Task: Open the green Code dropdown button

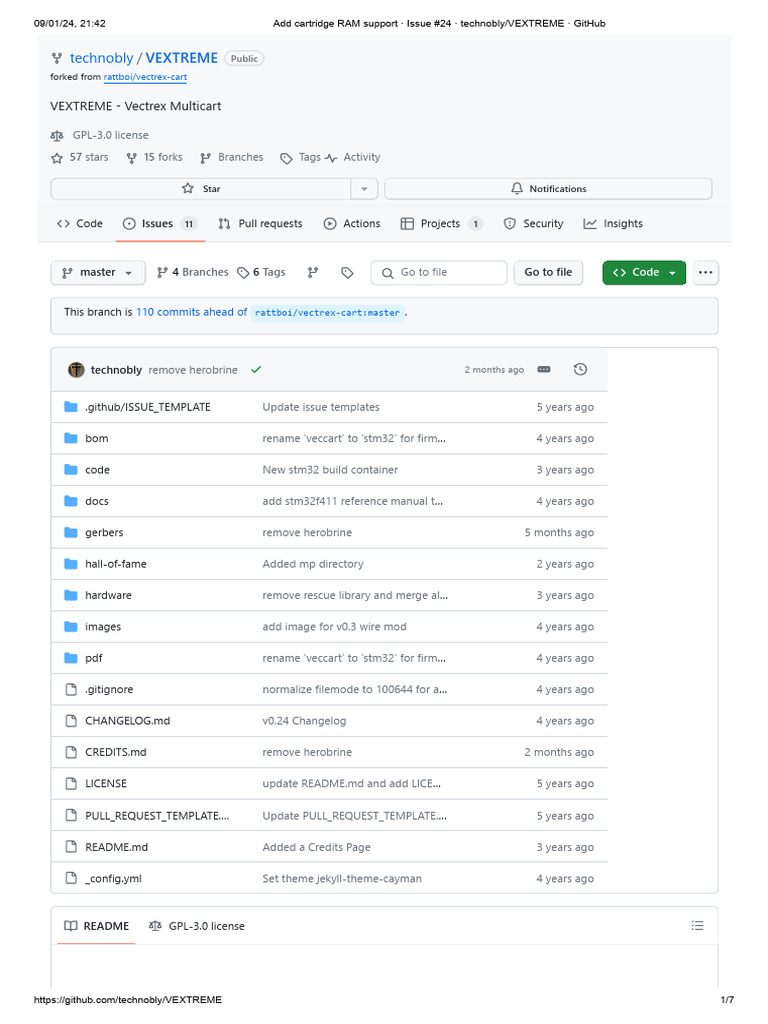Action: 644,272
